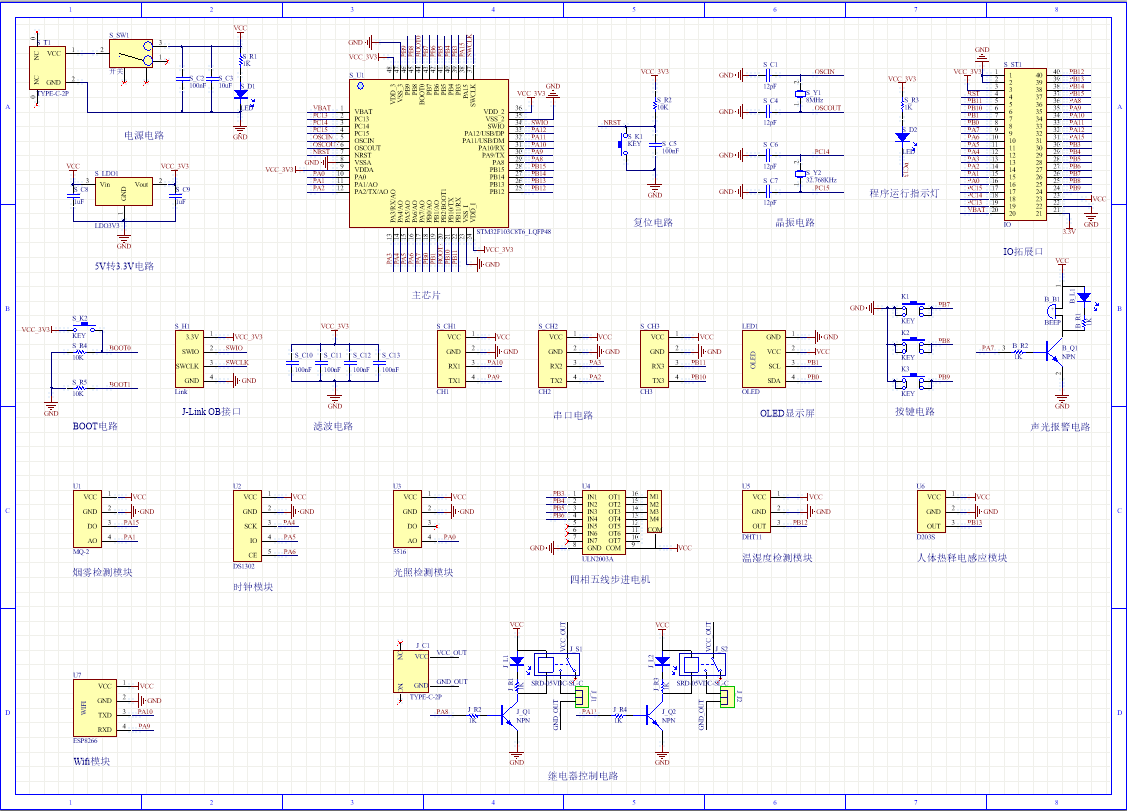Image resolution: width=1127 pixels, height=811 pixels.
Task: Select the green J_J2 terminal connector
Action: tap(727, 697)
